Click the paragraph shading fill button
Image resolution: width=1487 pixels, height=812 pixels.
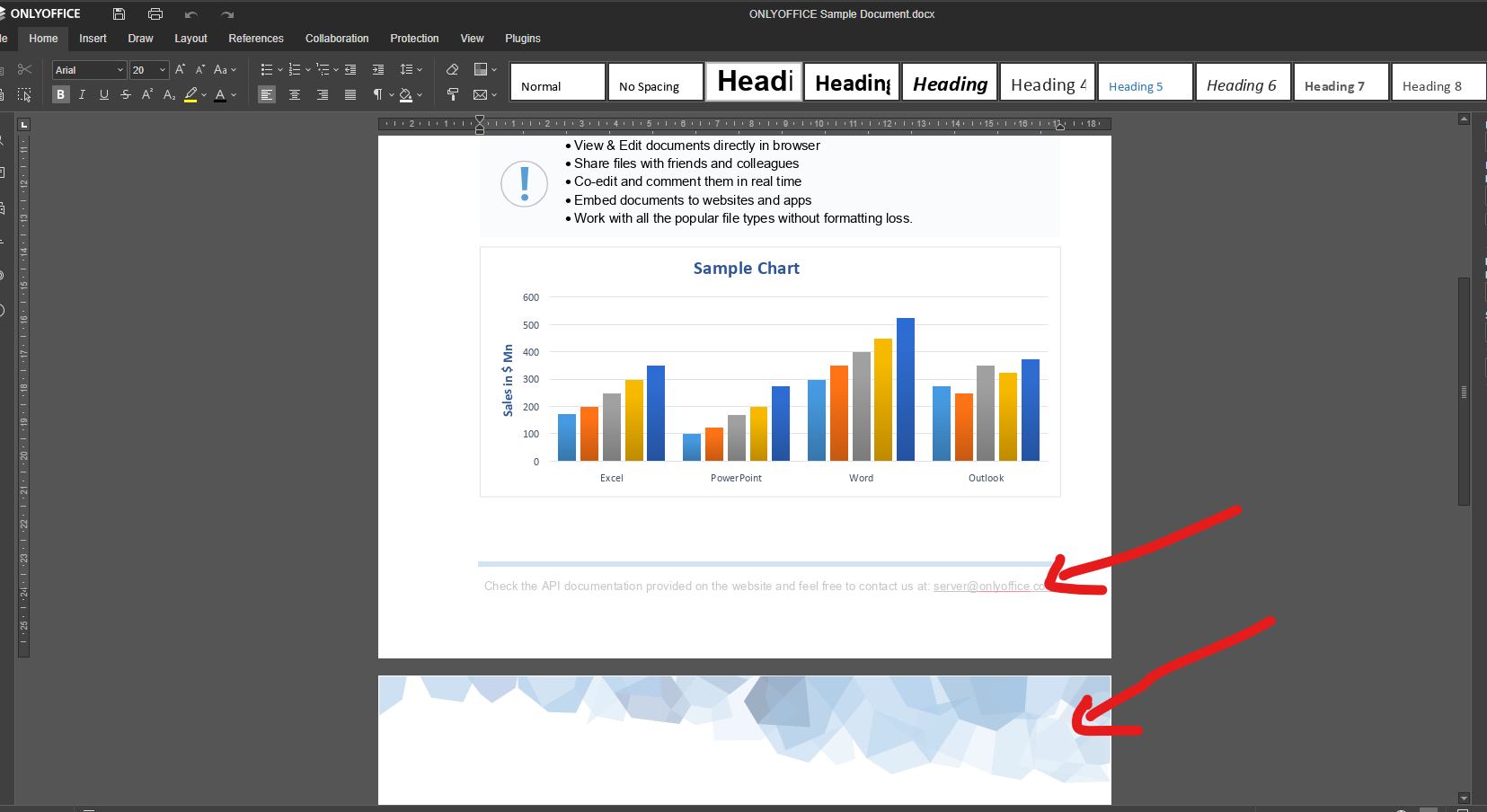[x=406, y=94]
